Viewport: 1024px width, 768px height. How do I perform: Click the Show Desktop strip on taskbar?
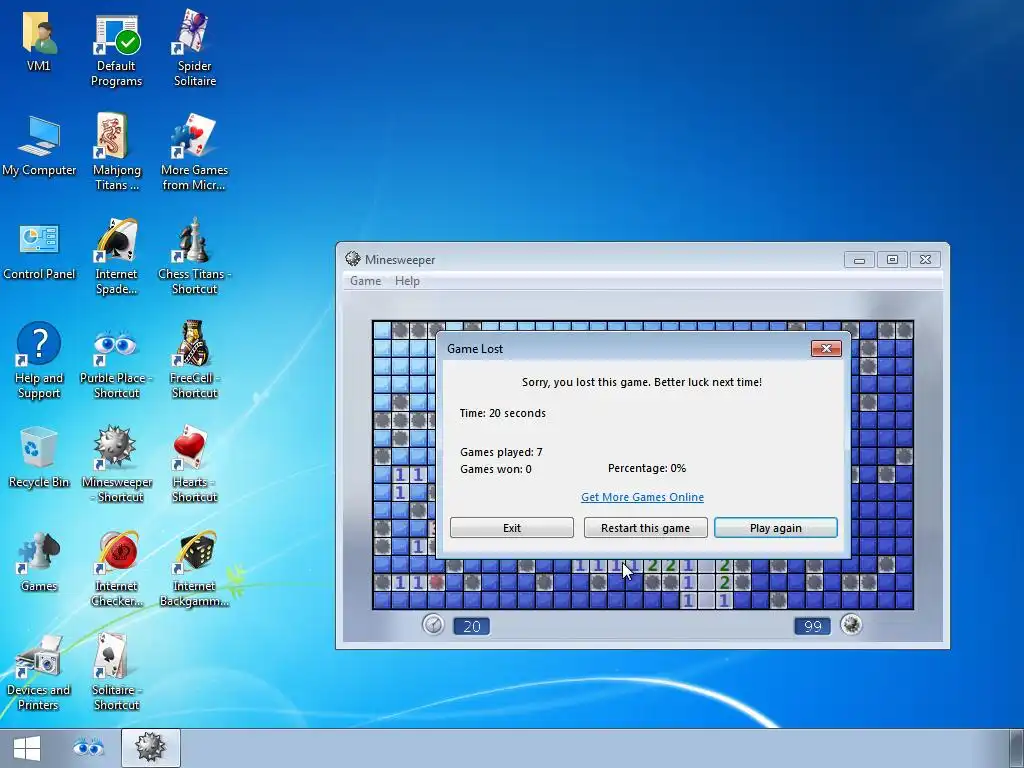point(1017,748)
